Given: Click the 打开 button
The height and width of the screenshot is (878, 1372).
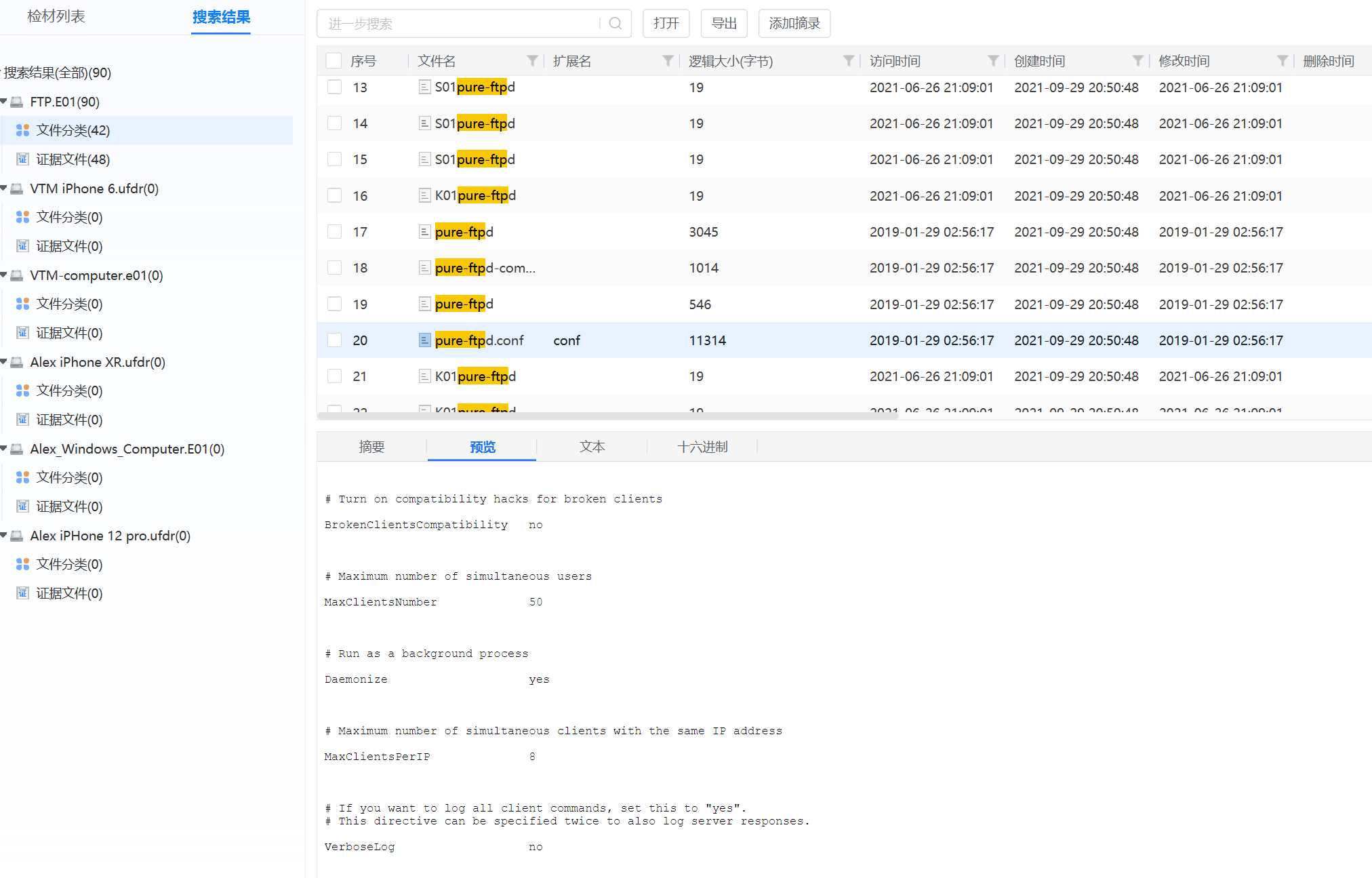Looking at the screenshot, I should click(666, 24).
